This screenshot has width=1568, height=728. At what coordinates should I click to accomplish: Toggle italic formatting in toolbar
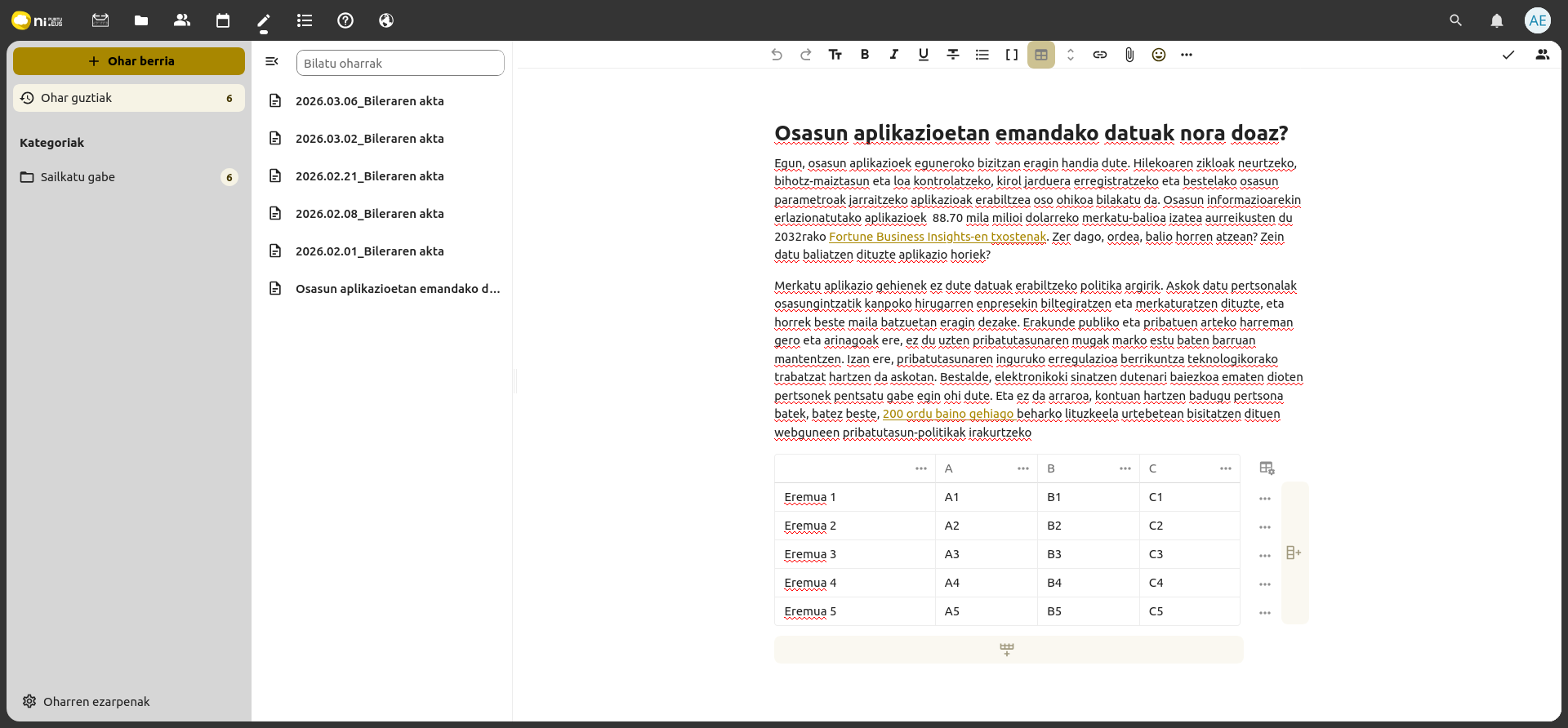click(893, 55)
